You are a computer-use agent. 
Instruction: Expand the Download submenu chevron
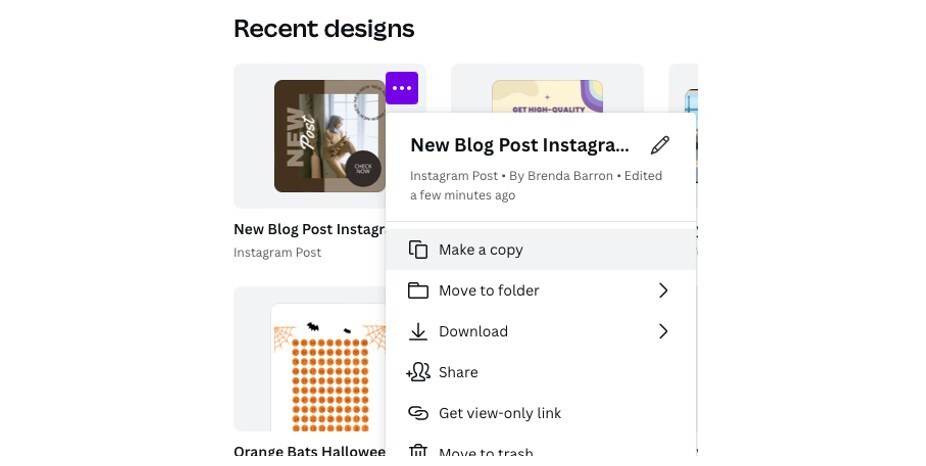click(663, 332)
